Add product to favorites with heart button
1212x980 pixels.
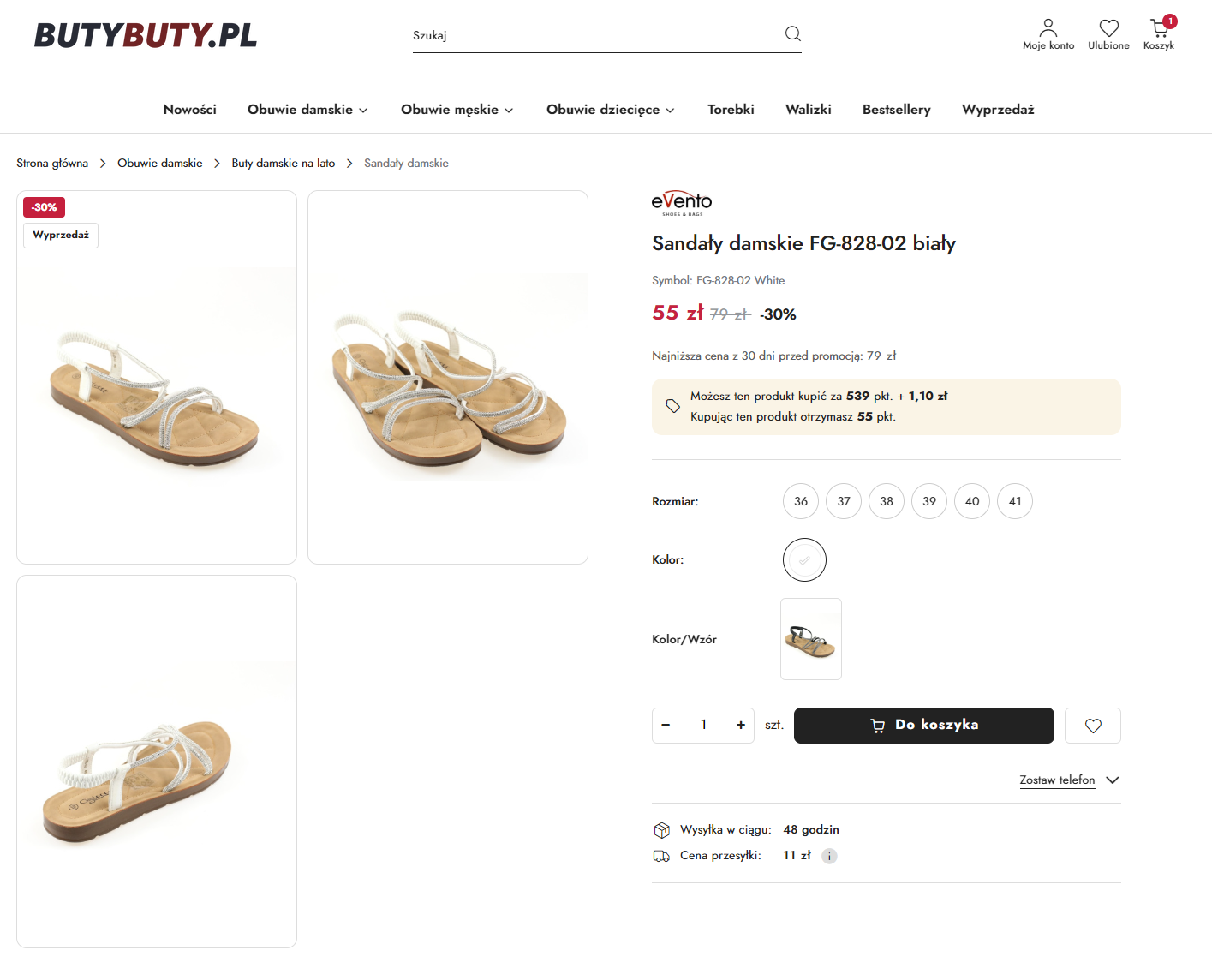tap(1092, 726)
